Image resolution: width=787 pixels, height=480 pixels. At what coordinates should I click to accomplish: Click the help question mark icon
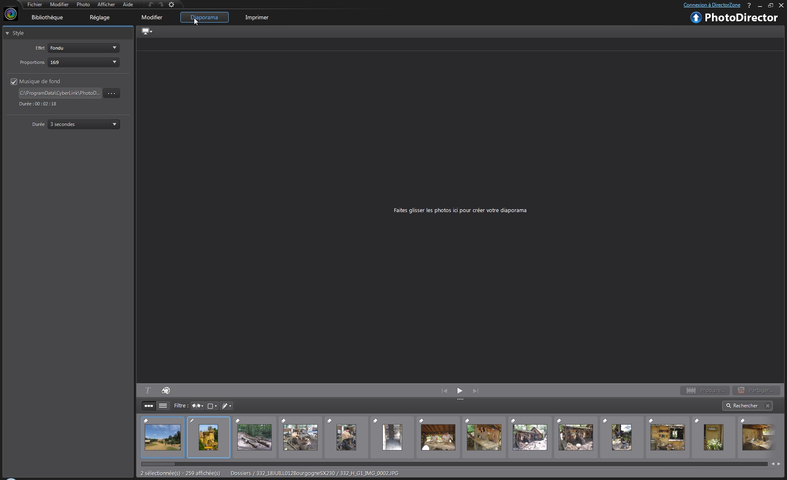pyautogui.click(x=748, y=5)
